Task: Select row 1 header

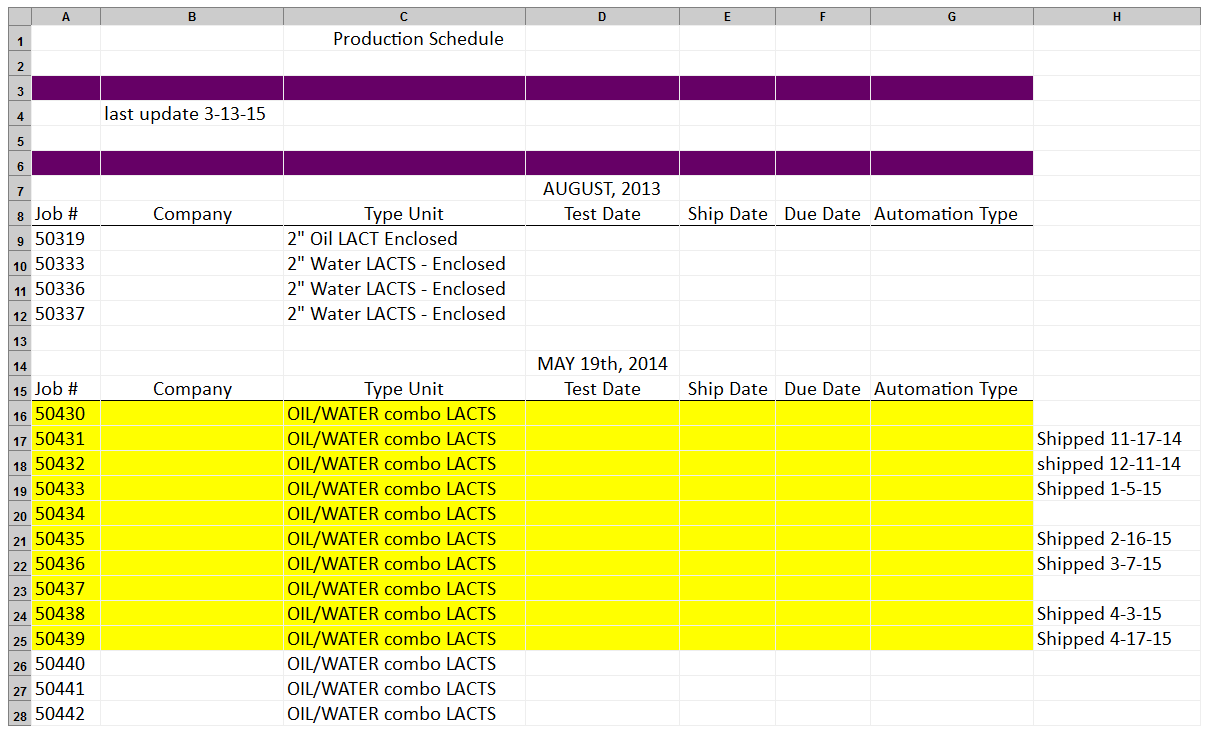Action: click(22, 39)
